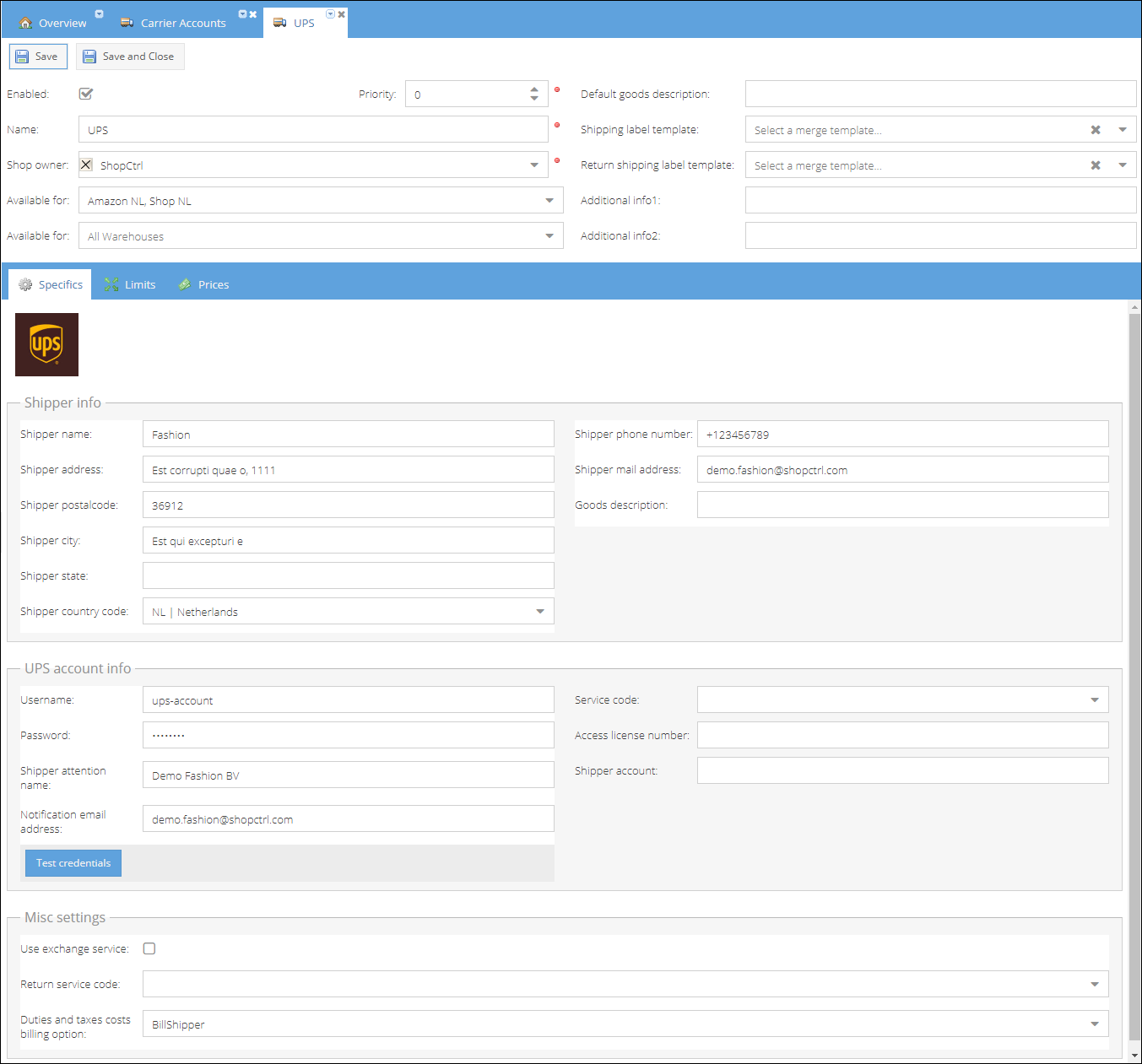Expand the Shipping label template dropdown

tap(1123, 129)
